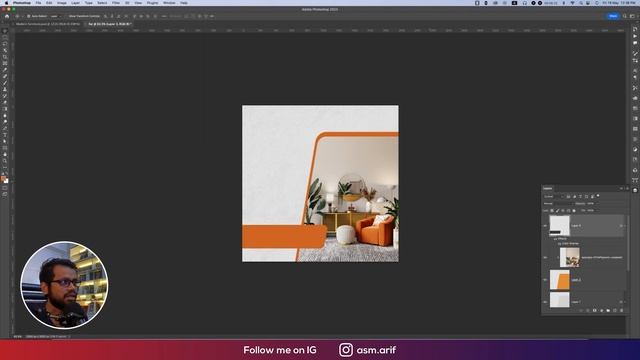Delete layer using trash icon
Image resolution: width=640 pixels, height=360 pixels.
click(x=622, y=311)
